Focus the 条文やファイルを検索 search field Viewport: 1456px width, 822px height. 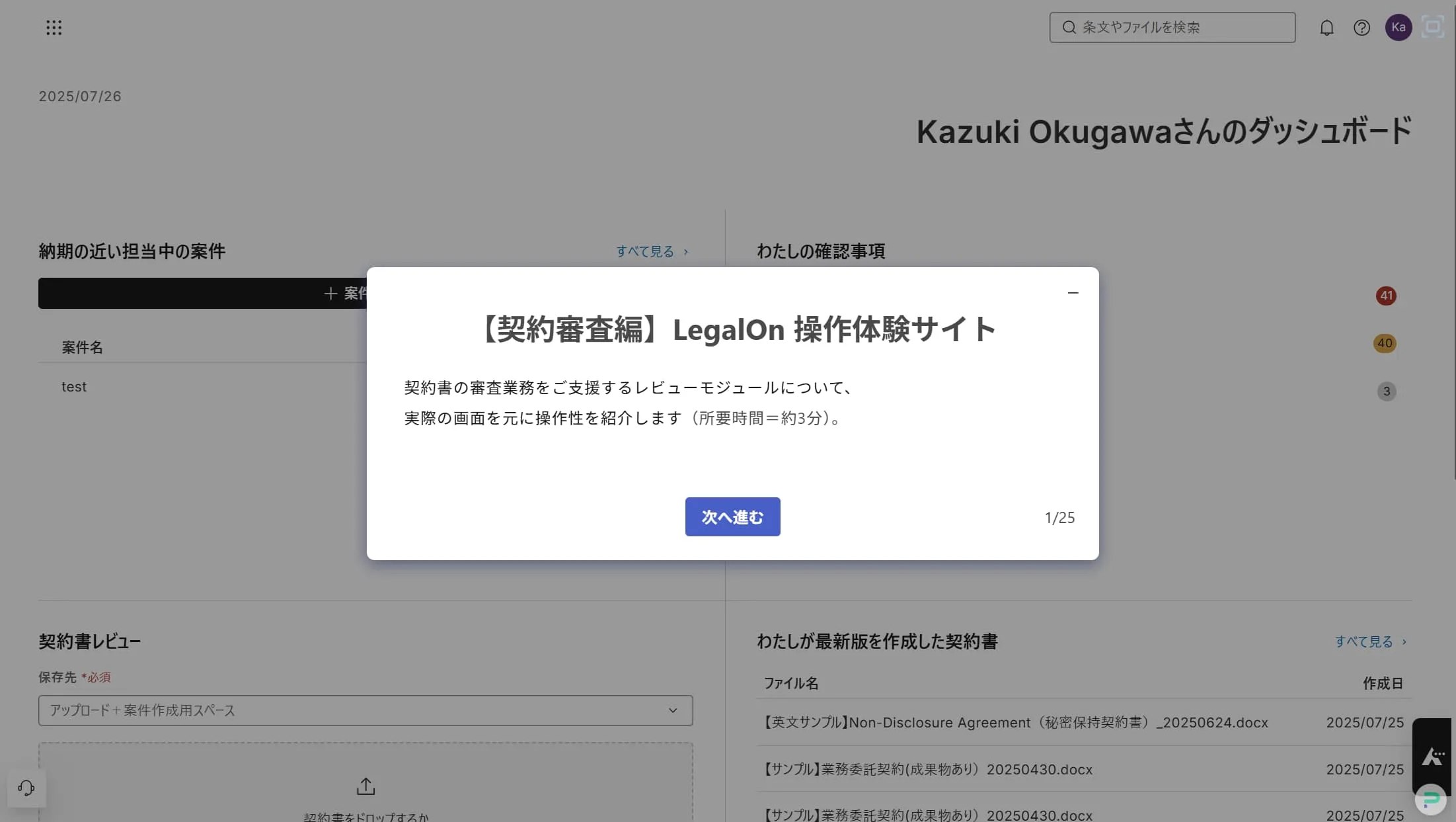click(1172, 27)
